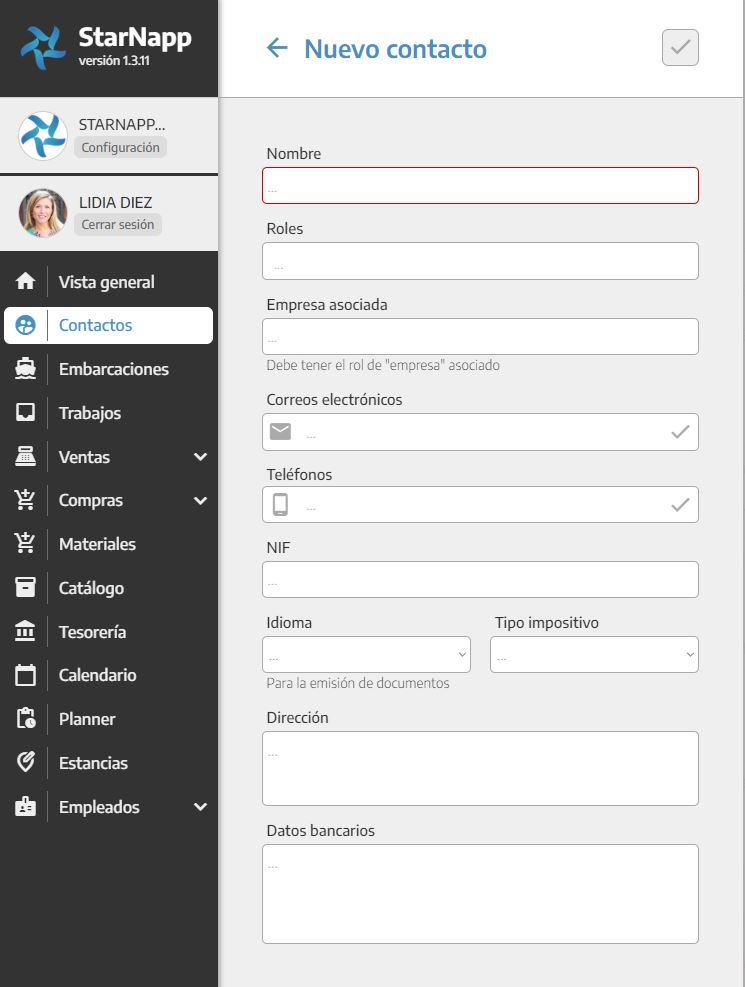Click the Vista general home icon
The image size is (745, 987).
tap(26, 282)
